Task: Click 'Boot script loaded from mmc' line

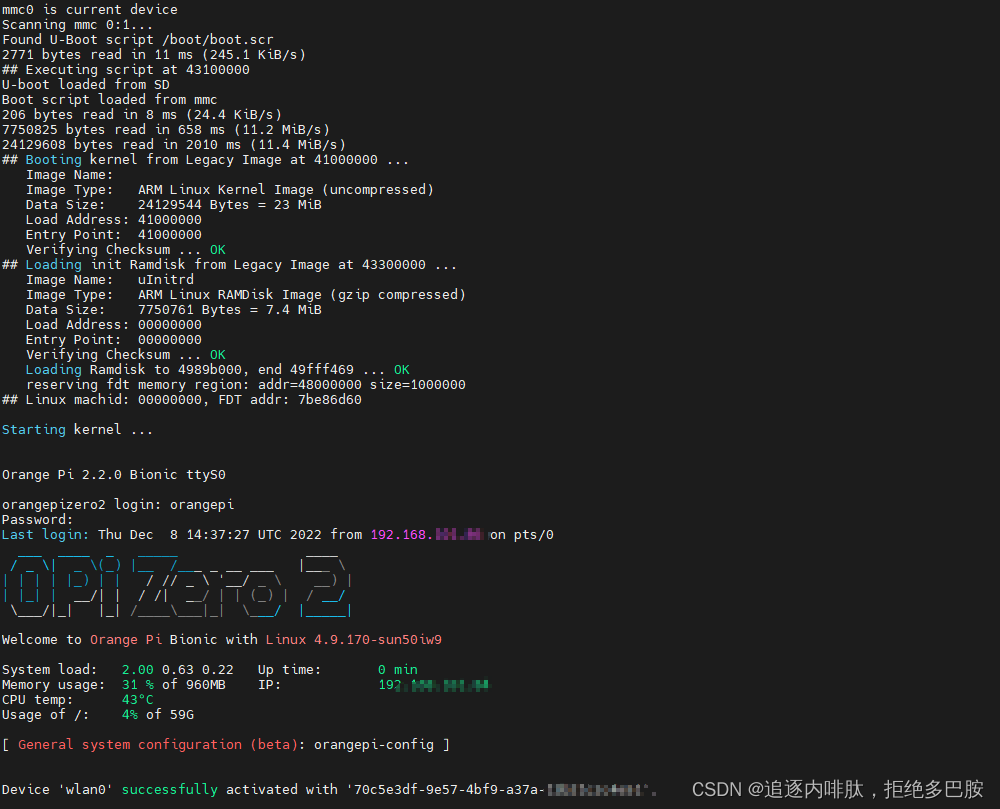Action: tap(110, 99)
